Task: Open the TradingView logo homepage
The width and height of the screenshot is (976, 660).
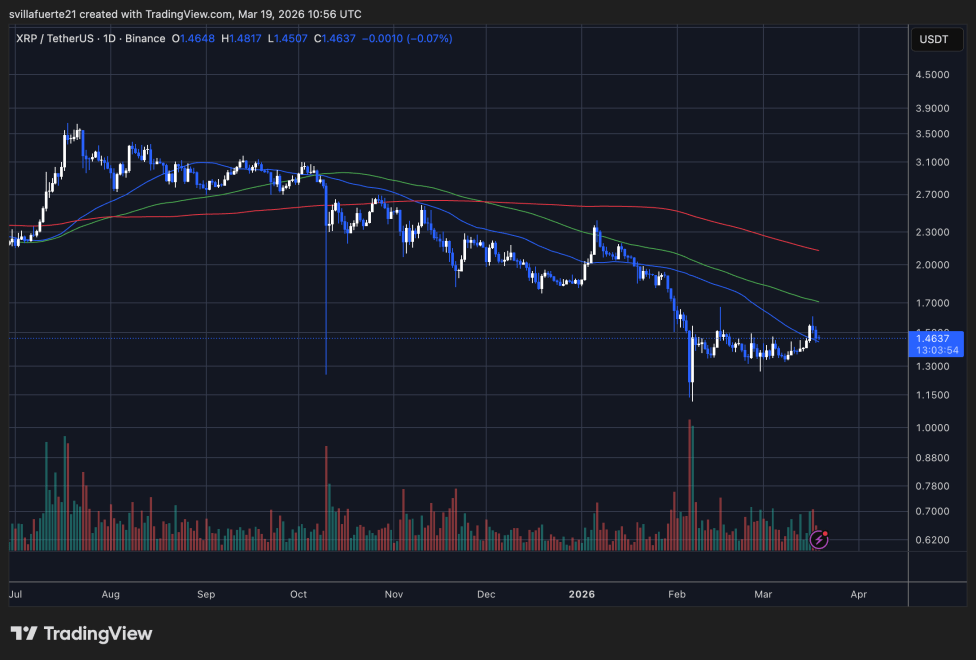Action: click(80, 633)
